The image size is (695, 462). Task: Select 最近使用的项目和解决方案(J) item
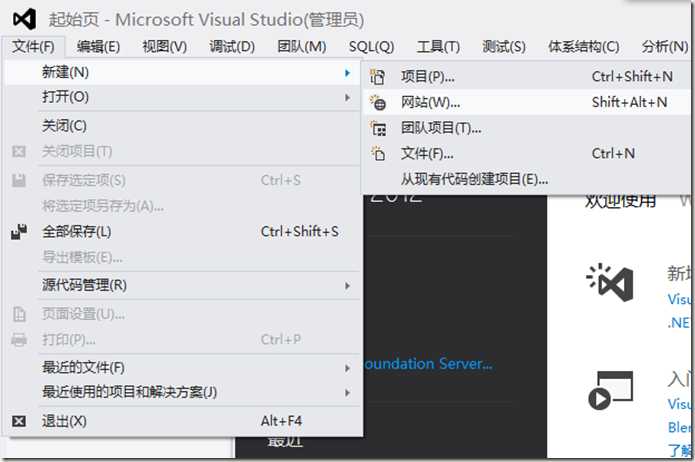click(183, 392)
